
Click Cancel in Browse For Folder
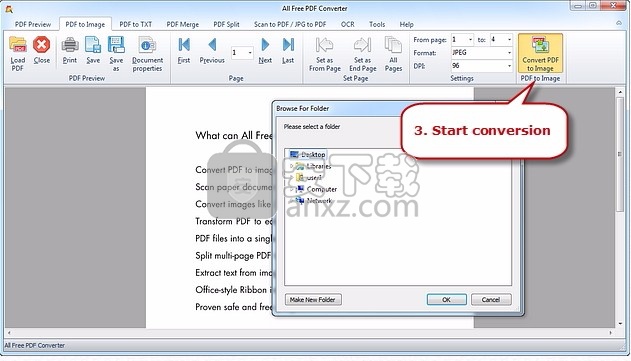(x=491, y=299)
